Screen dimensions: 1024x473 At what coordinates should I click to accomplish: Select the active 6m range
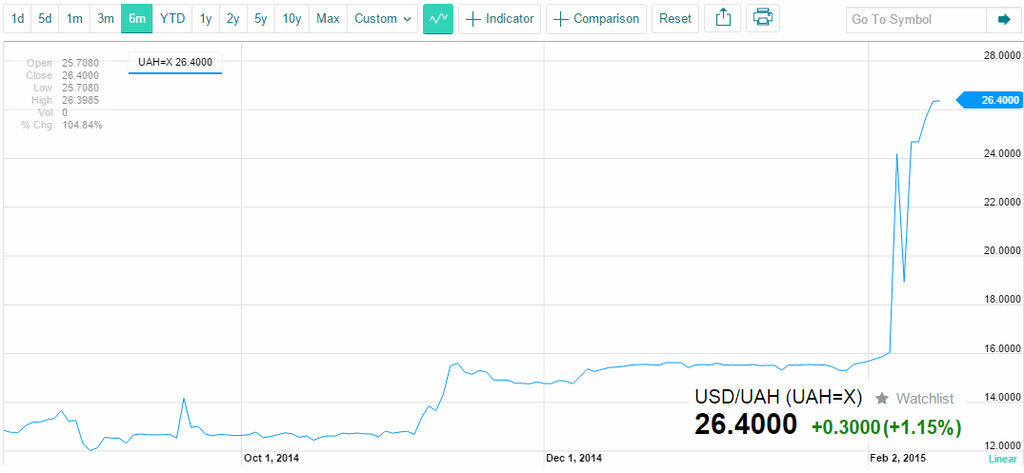tap(136, 19)
